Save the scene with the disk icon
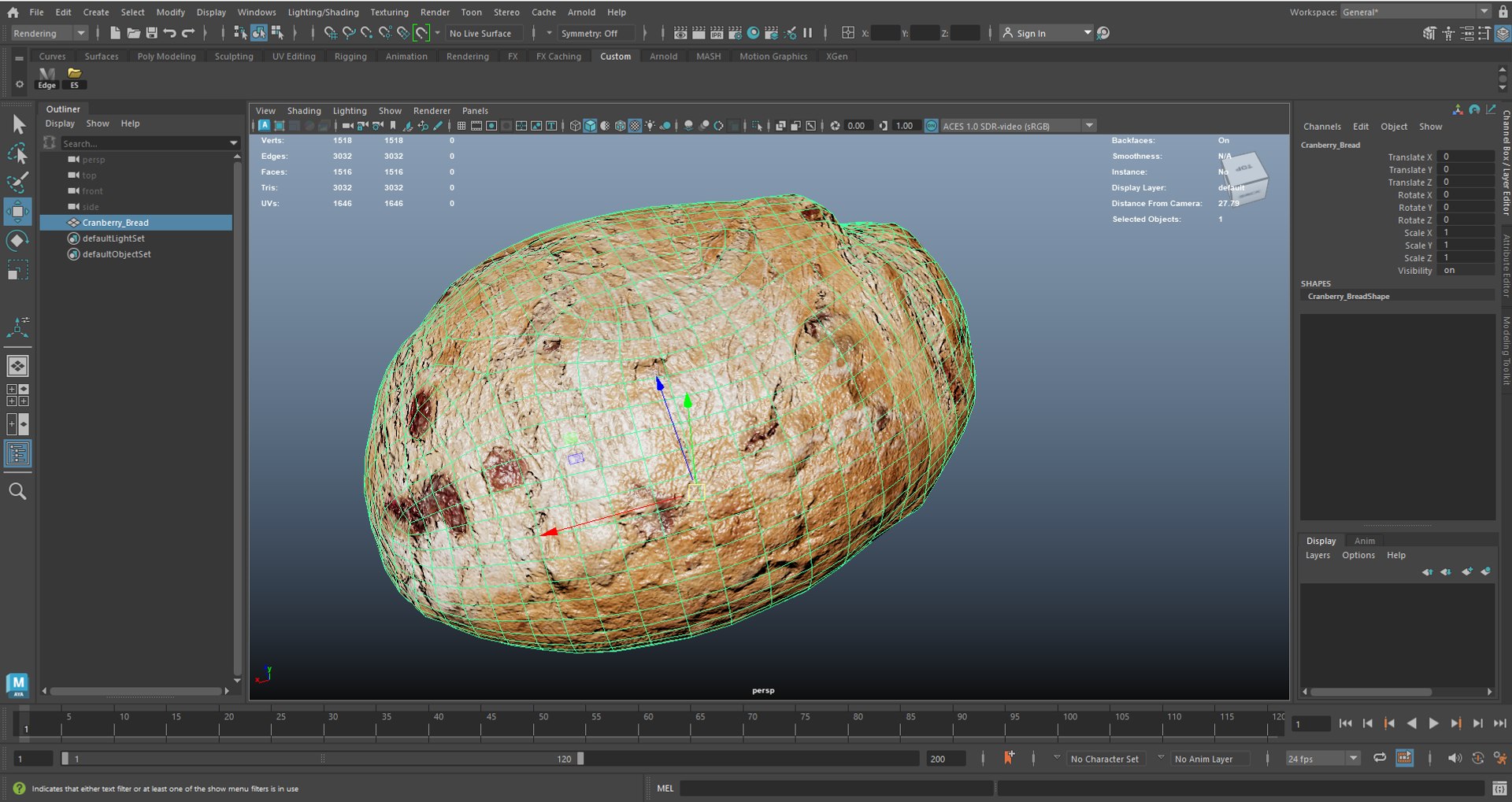Image resolution: width=1512 pixels, height=802 pixels. 151,33
